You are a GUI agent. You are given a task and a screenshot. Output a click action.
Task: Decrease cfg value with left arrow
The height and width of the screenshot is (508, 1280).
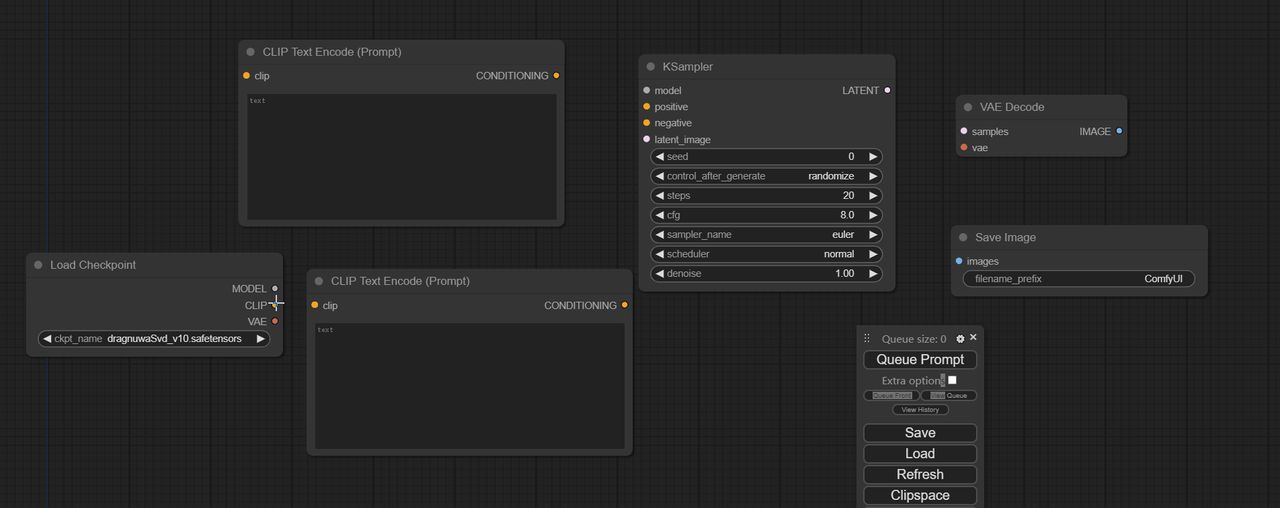660,215
